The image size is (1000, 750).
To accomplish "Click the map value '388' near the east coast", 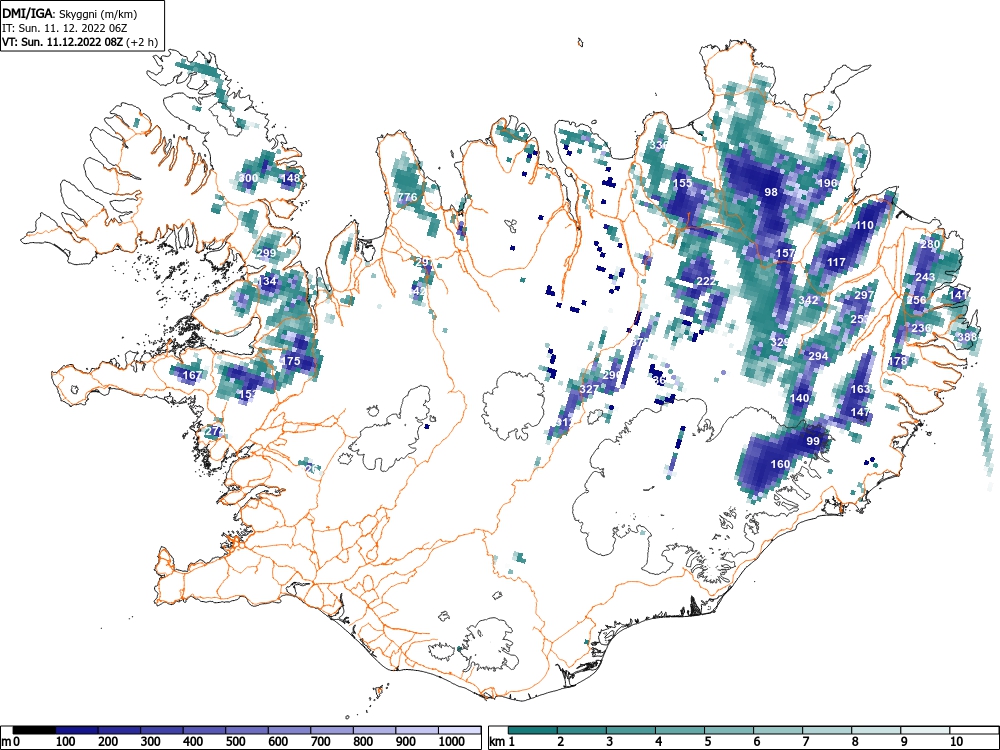I will pyautogui.click(x=967, y=337).
